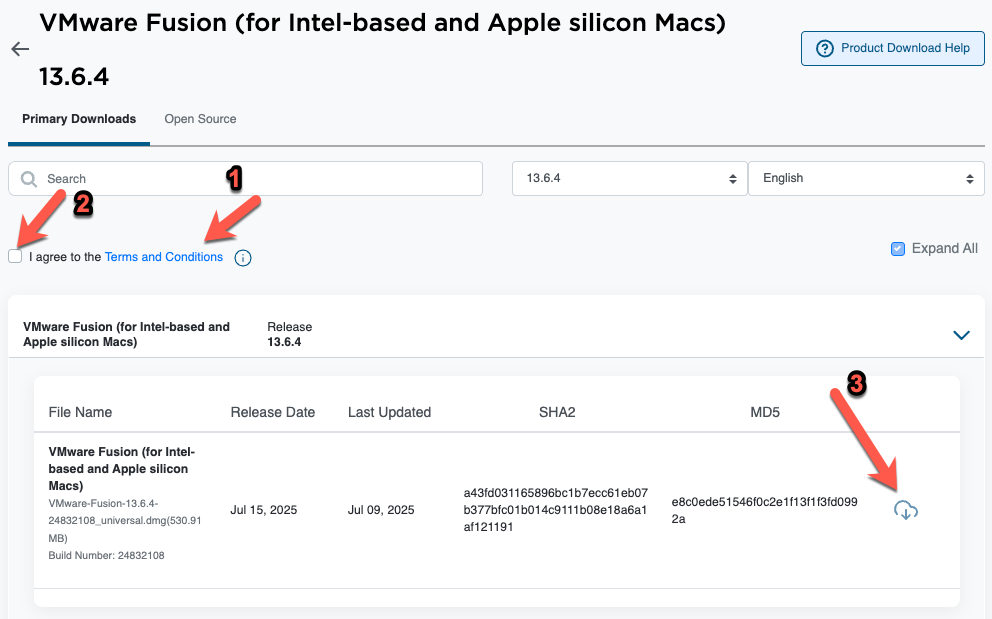Select the bold VMware Fusion file name entry
992x619 pixels.
121,468
